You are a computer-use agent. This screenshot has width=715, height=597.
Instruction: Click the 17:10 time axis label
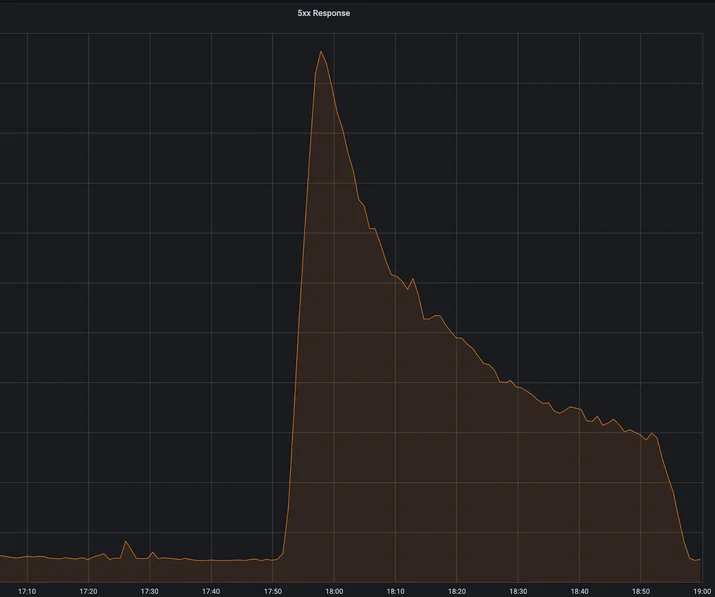tap(27, 592)
